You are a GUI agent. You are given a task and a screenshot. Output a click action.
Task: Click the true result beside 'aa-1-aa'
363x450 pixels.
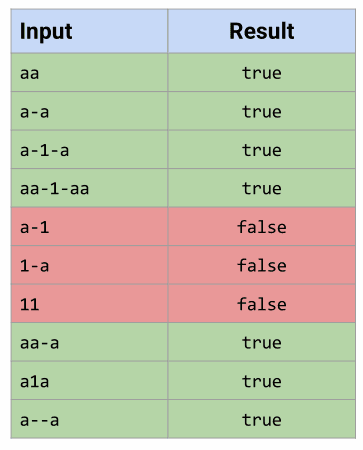(262, 188)
